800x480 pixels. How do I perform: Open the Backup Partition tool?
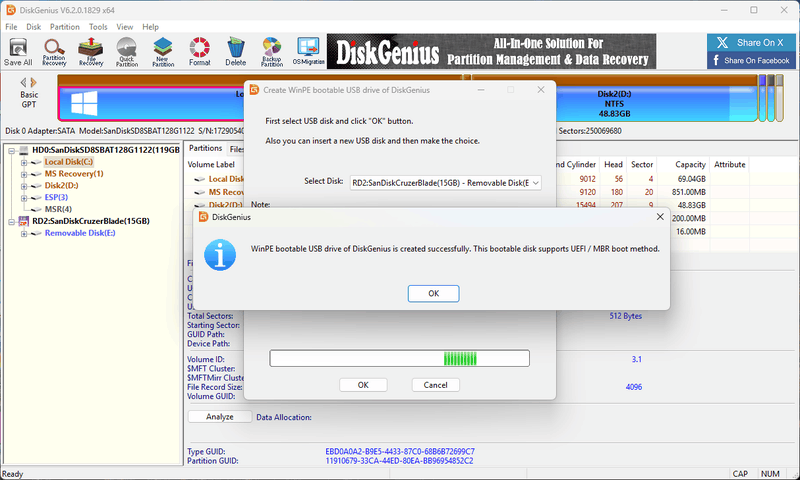tap(272, 52)
